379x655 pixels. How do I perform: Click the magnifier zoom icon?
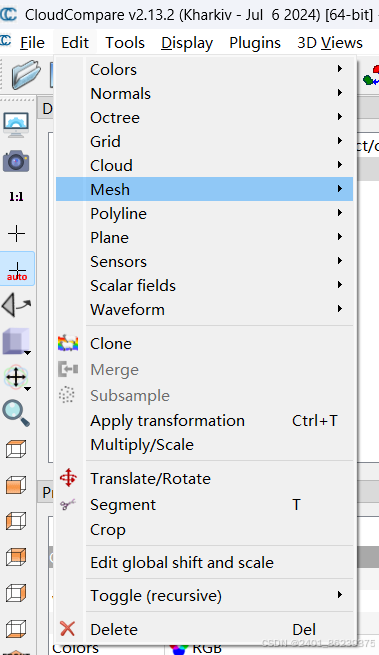[x=16, y=413]
